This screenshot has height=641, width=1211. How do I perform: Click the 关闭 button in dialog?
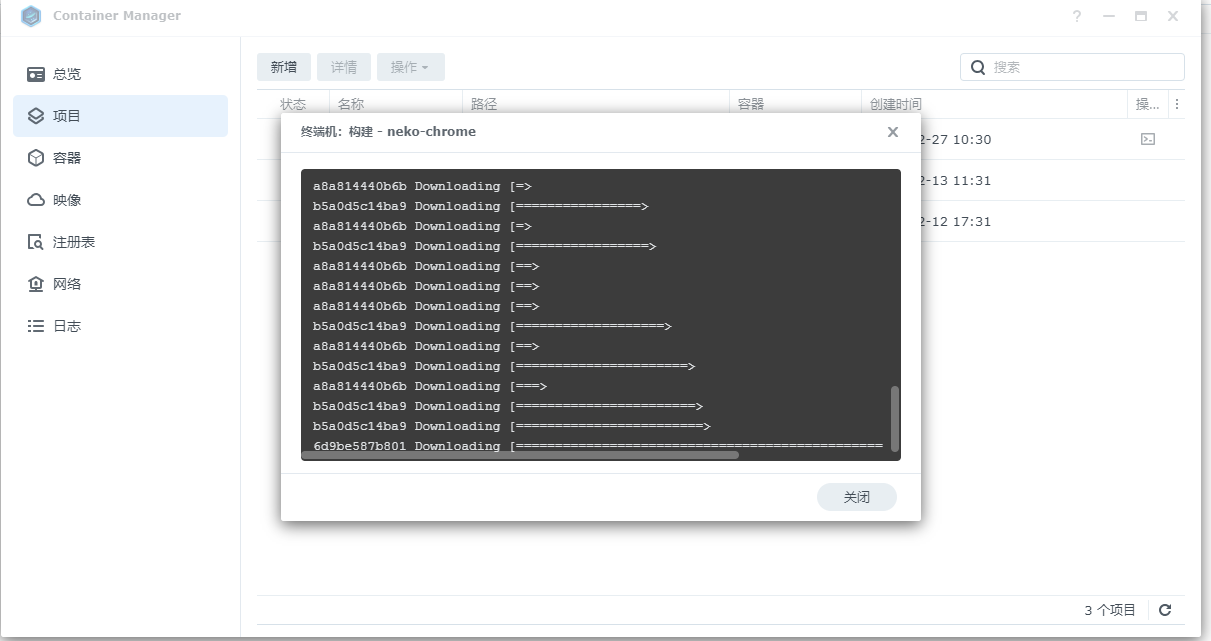coord(856,497)
